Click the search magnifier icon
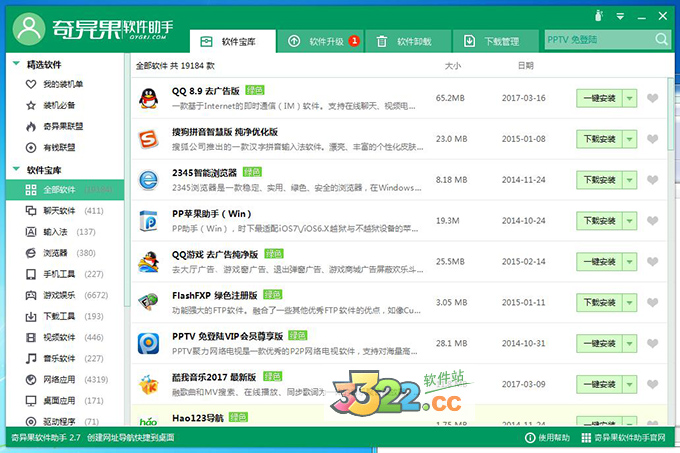Screen dimensions: 680x453 (661, 39)
